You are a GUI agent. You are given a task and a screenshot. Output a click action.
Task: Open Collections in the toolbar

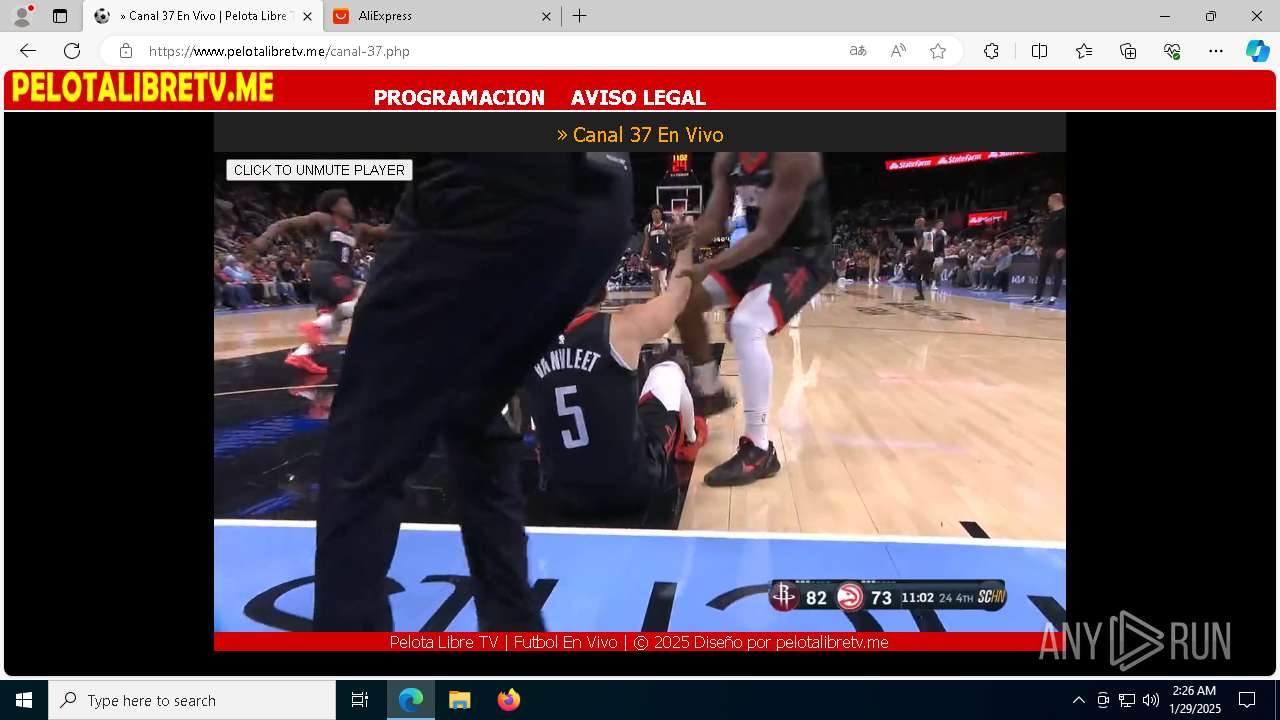1128,51
